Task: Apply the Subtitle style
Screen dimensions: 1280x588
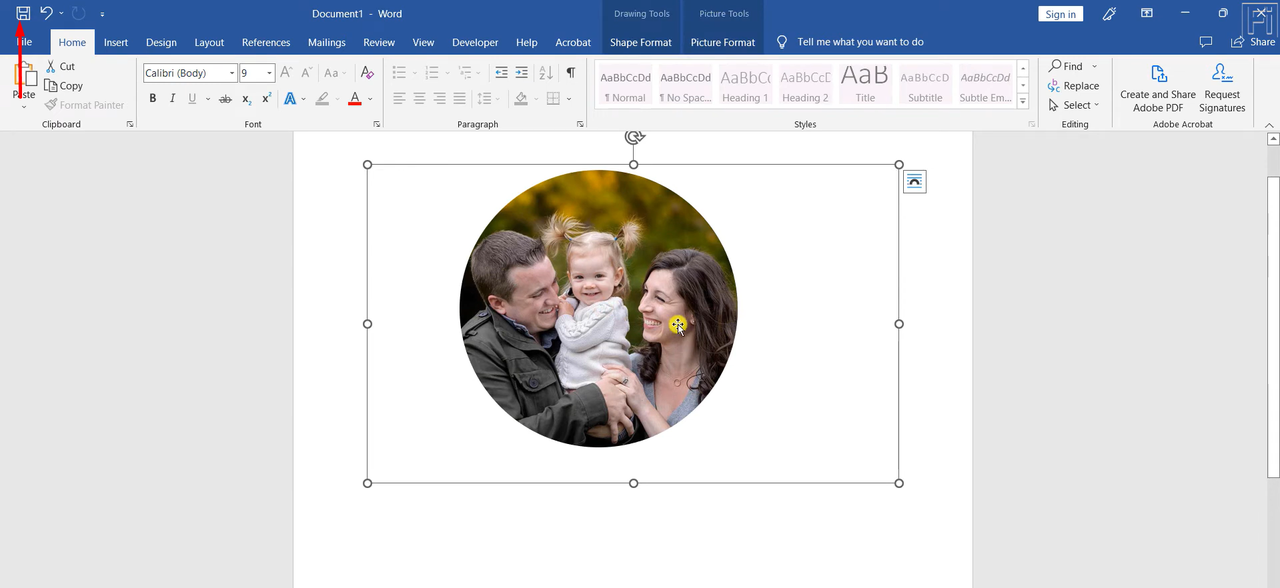Action: pos(925,84)
